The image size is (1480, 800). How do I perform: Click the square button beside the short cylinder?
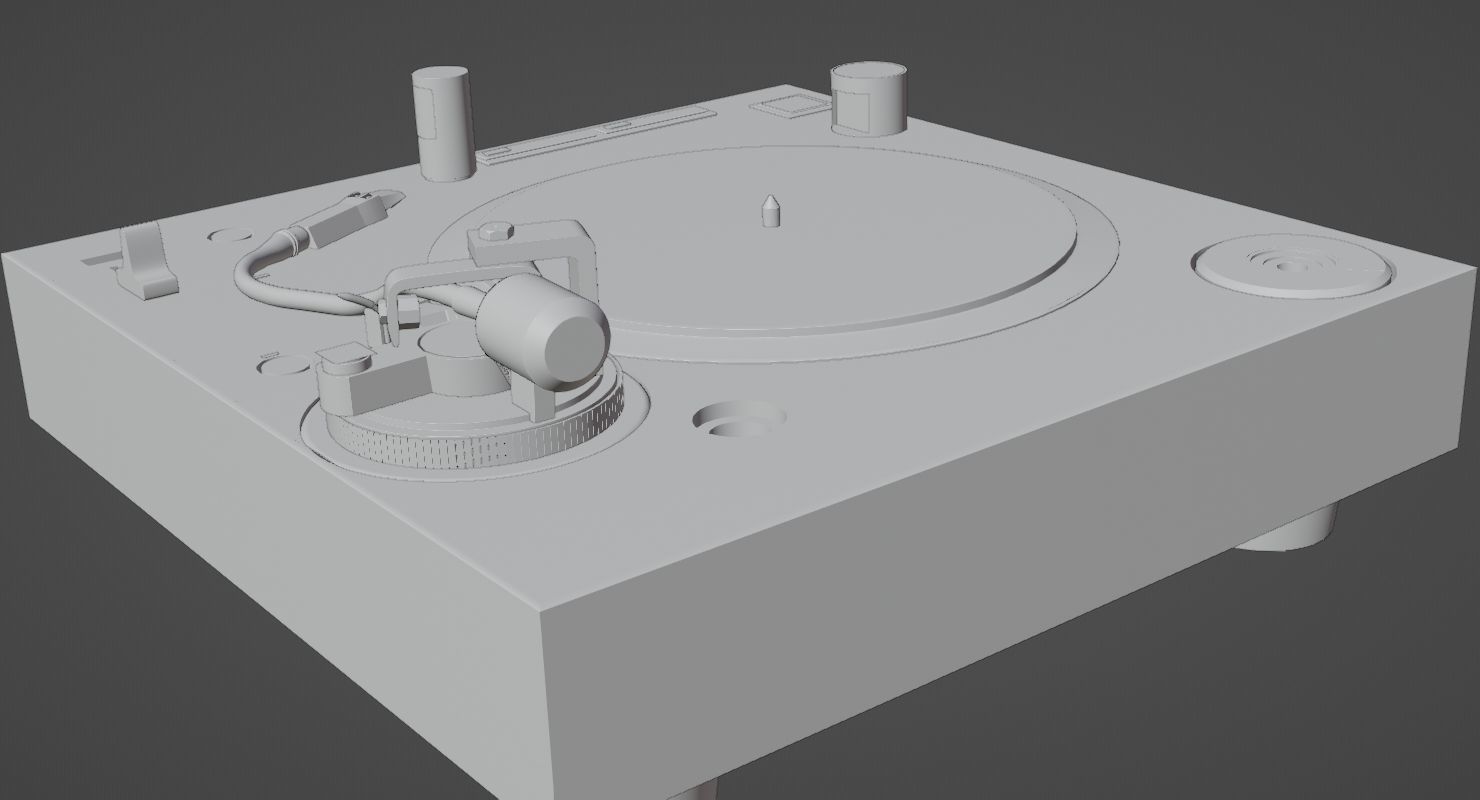791,107
